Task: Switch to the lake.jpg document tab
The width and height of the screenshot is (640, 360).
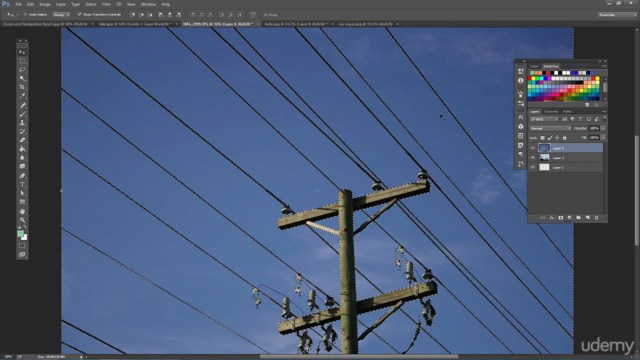Action: coord(135,24)
